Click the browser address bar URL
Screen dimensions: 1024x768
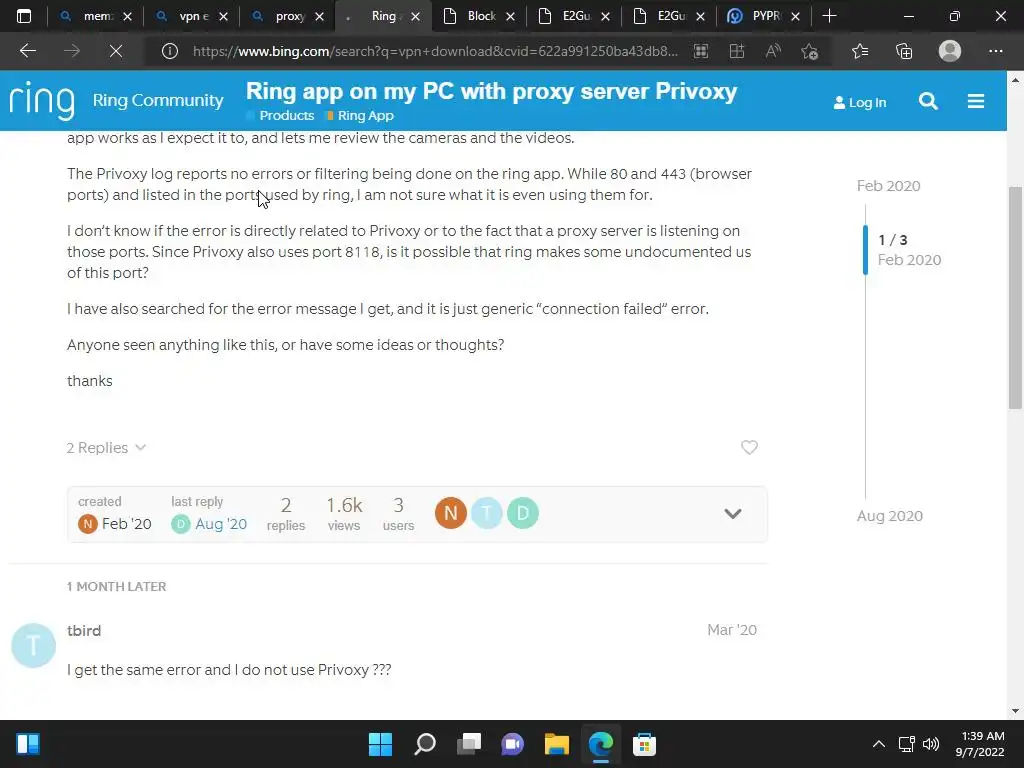(435, 51)
